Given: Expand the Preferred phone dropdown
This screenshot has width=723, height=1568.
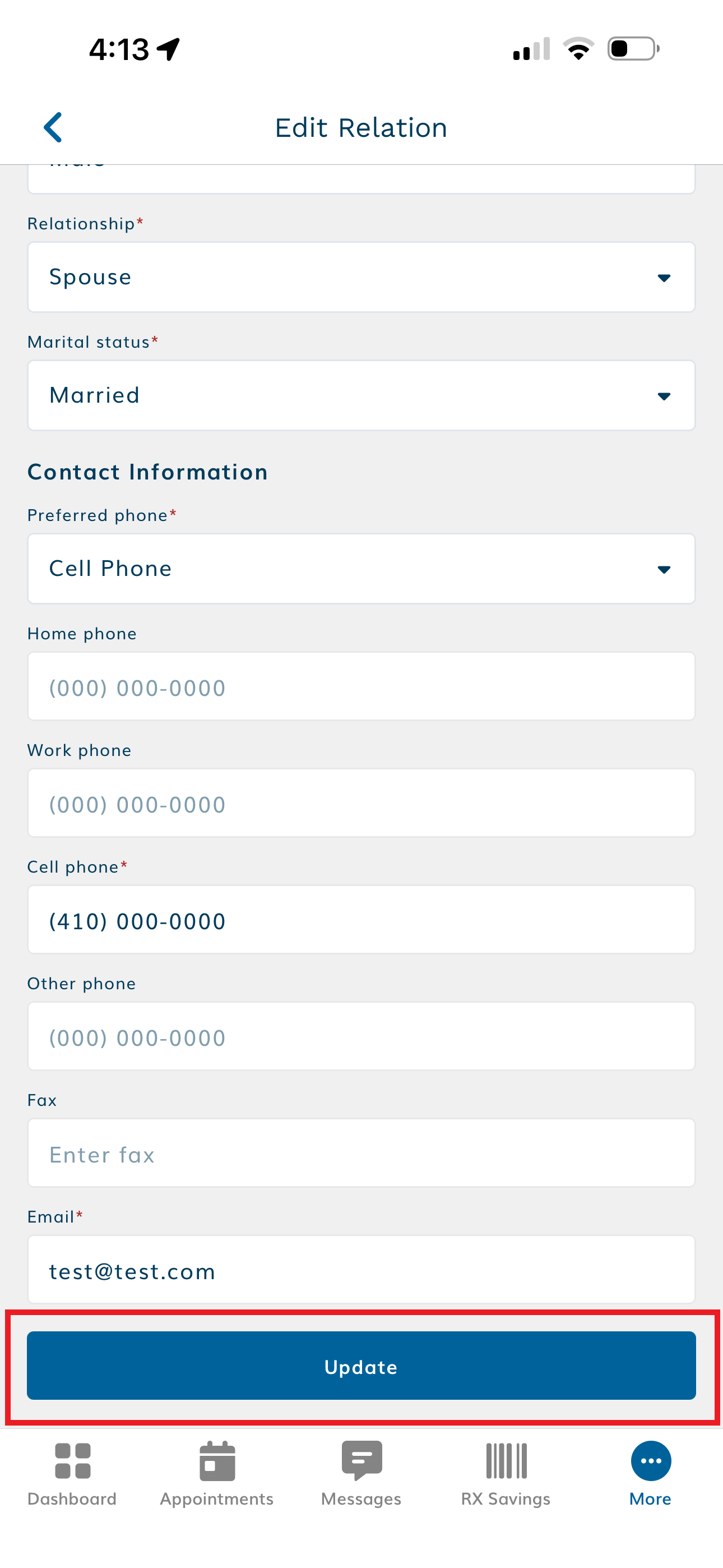Looking at the screenshot, I should point(361,569).
